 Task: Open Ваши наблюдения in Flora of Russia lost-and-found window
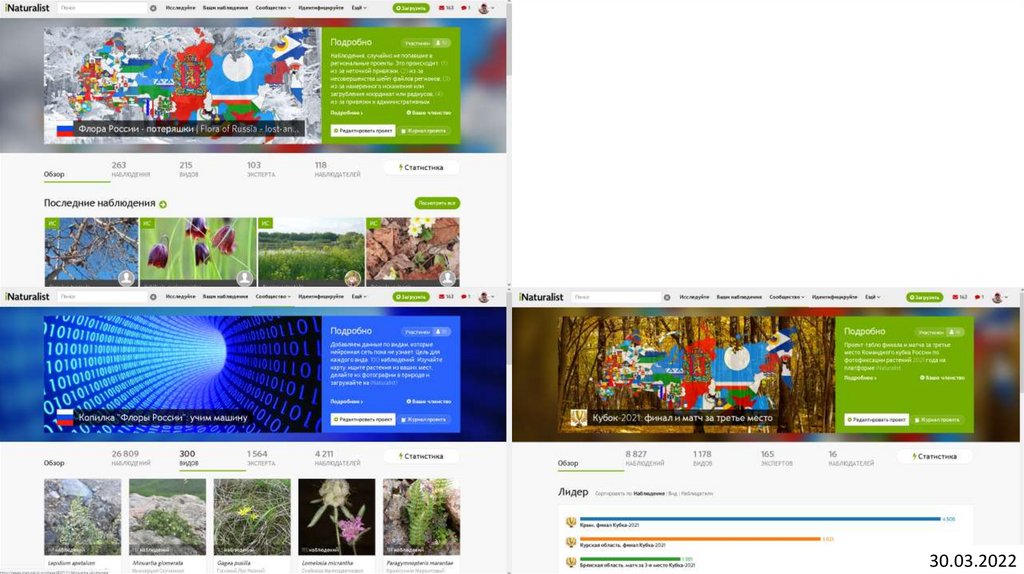(225, 8)
